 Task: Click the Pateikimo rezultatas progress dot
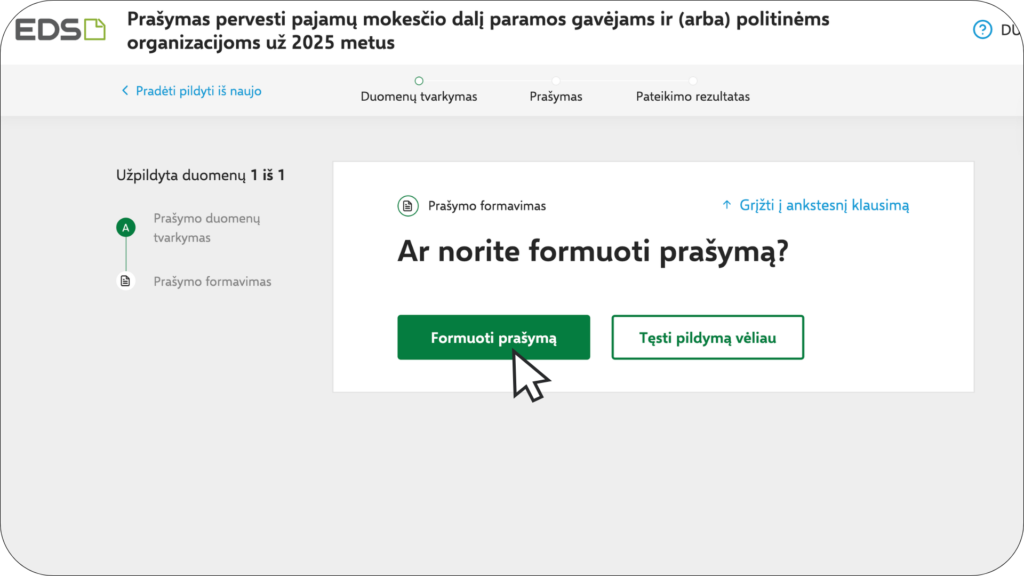tap(693, 81)
